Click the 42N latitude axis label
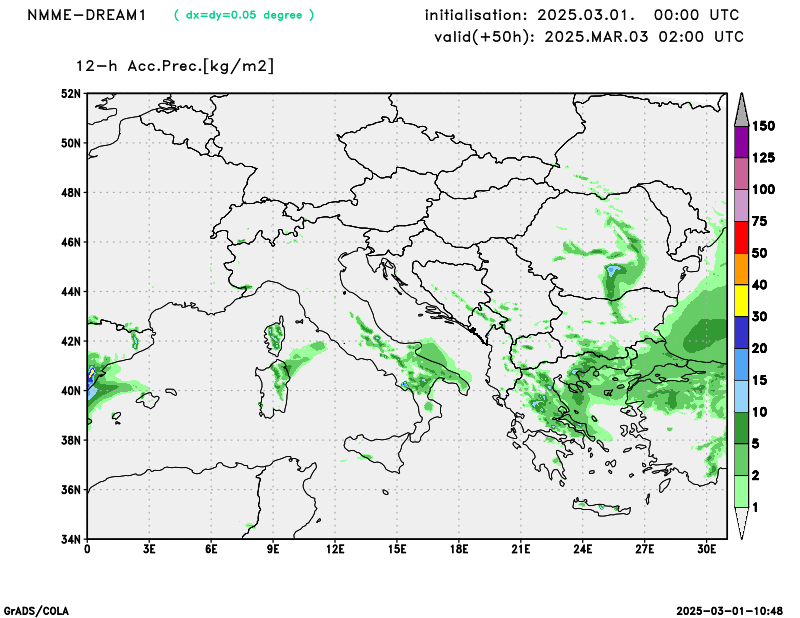The height and width of the screenshot is (618, 800). pos(71,341)
